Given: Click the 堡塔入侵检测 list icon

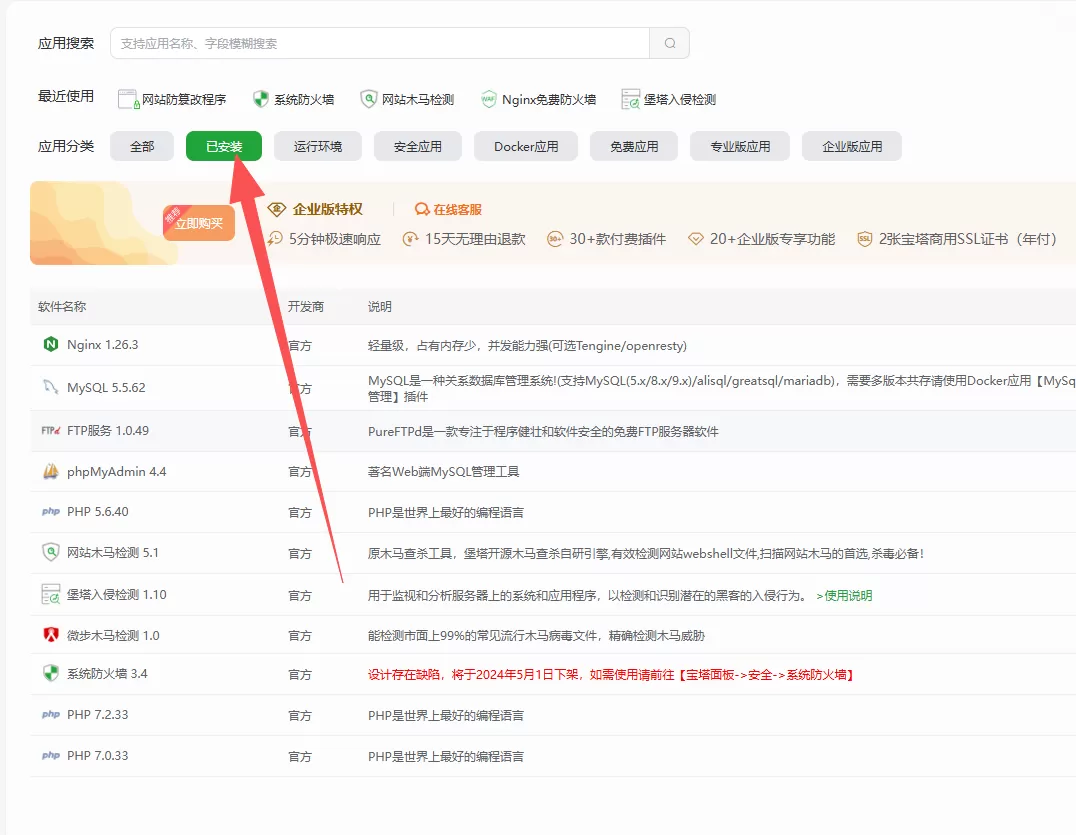Looking at the screenshot, I should (51, 594).
